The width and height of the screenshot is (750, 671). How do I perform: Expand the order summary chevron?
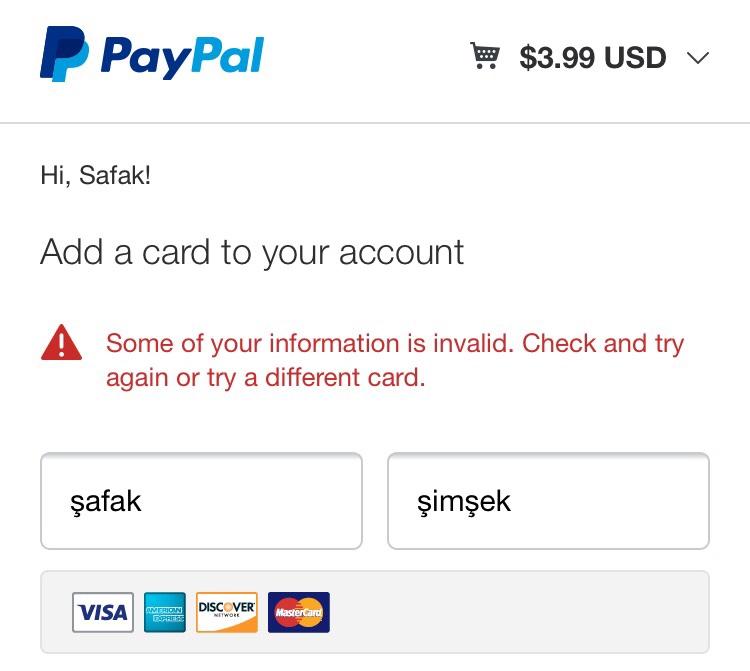pyautogui.click(x=698, y=58)
